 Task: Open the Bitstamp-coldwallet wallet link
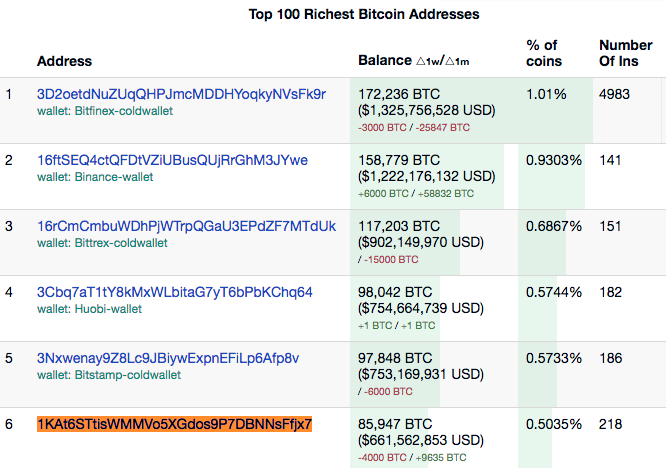pyautogui.click(x=128, y=375)
